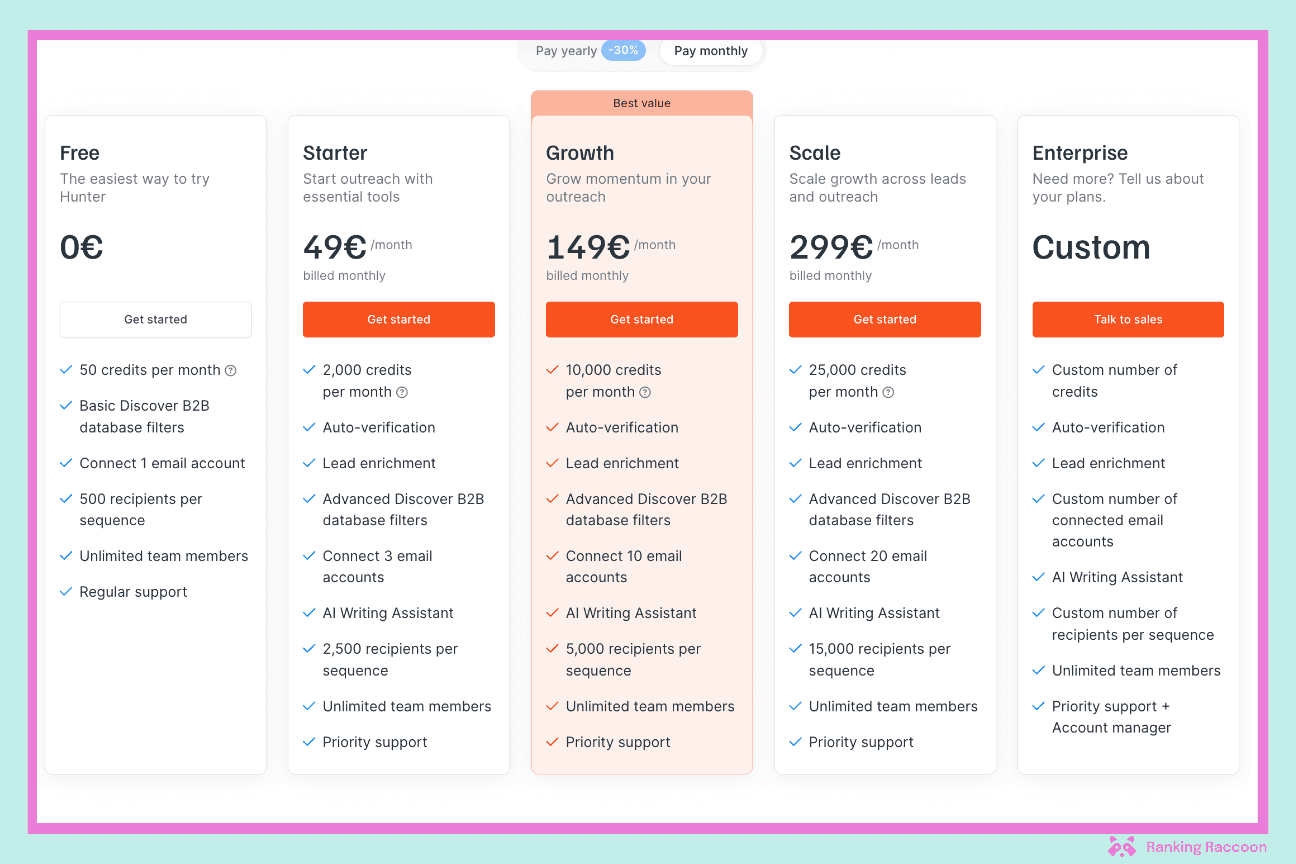Click the Best value banner
The width and height of the screenshot is (1296, 864).
pos(642,104)
